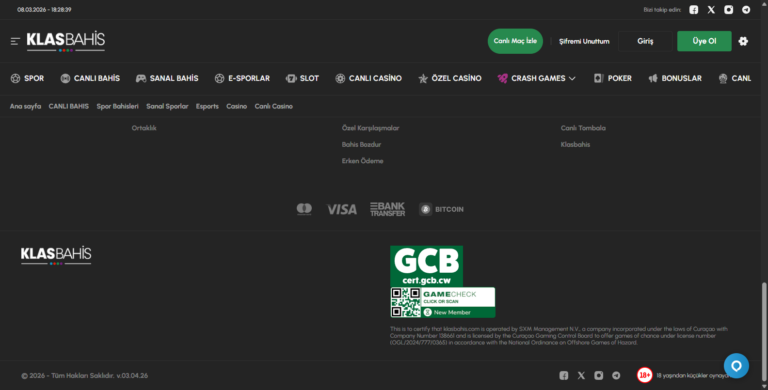Open Canlı Tombala footer link
Viewport: 768px width, 390px height.
pos(583,128)
